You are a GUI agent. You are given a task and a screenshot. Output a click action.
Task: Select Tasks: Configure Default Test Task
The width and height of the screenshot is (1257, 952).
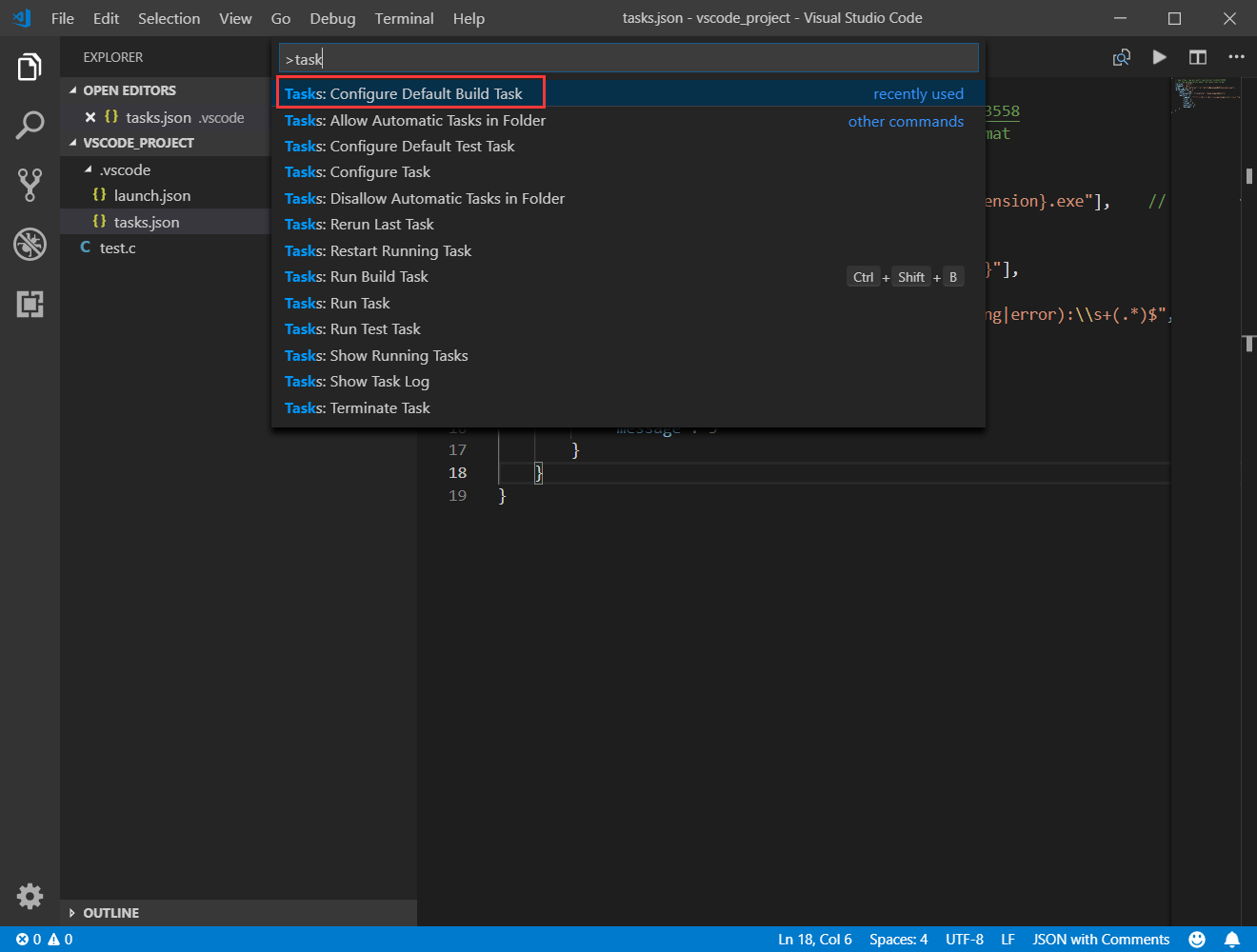[x=628, y=146]
